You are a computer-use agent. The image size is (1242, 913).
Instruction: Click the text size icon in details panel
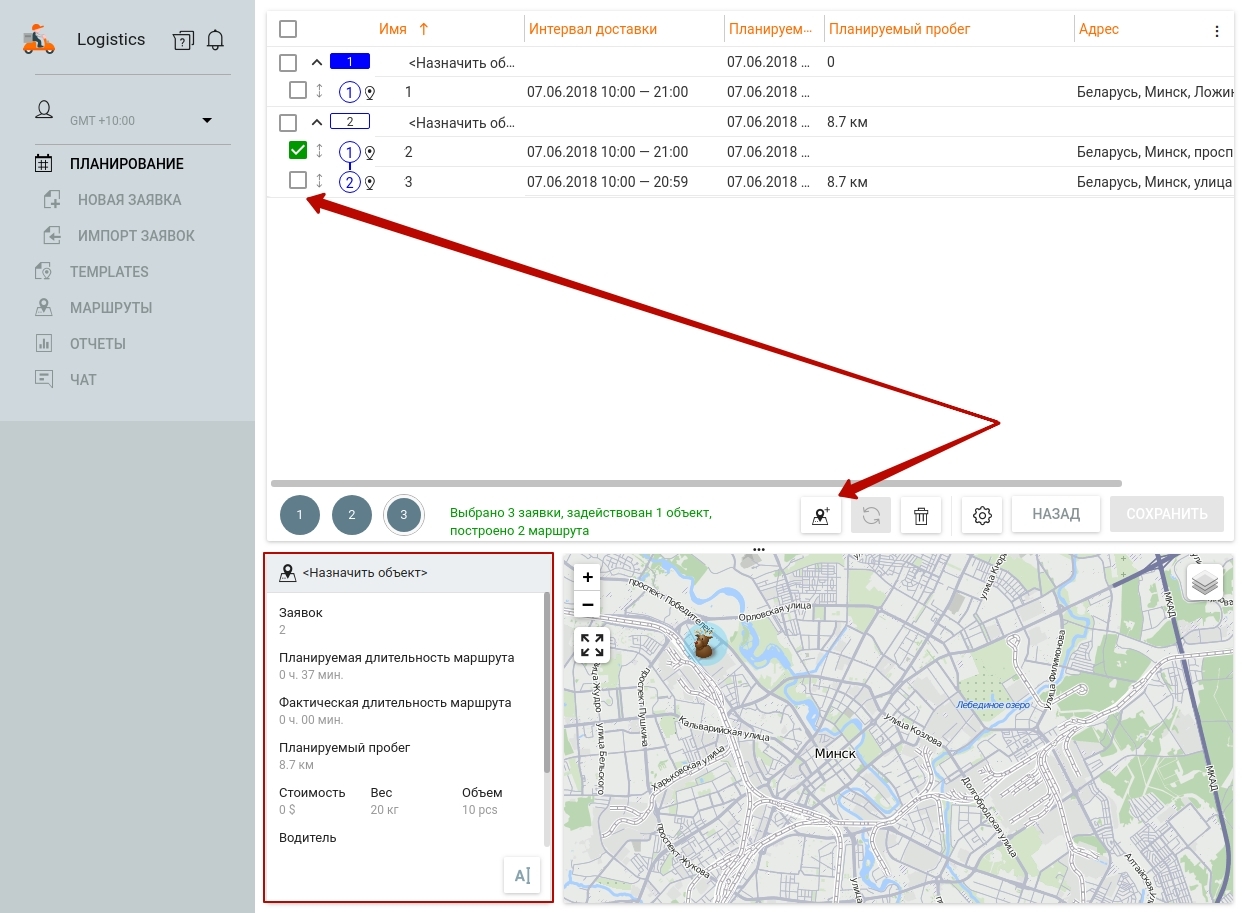point(522,875)
